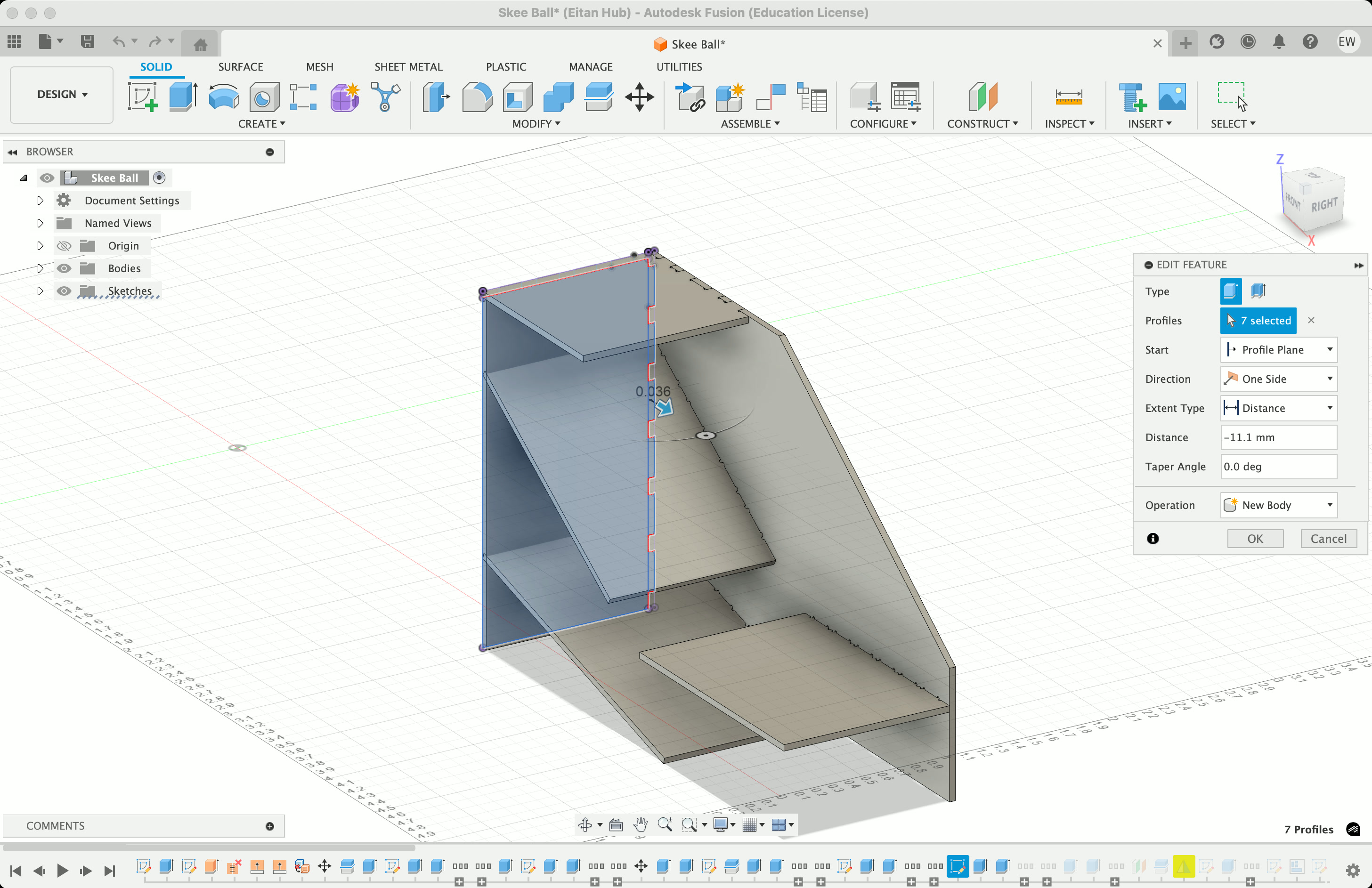Viewport: 1372px width, 888px height.
Task: Click the Measure tool icon
Action: point(1068,97)
